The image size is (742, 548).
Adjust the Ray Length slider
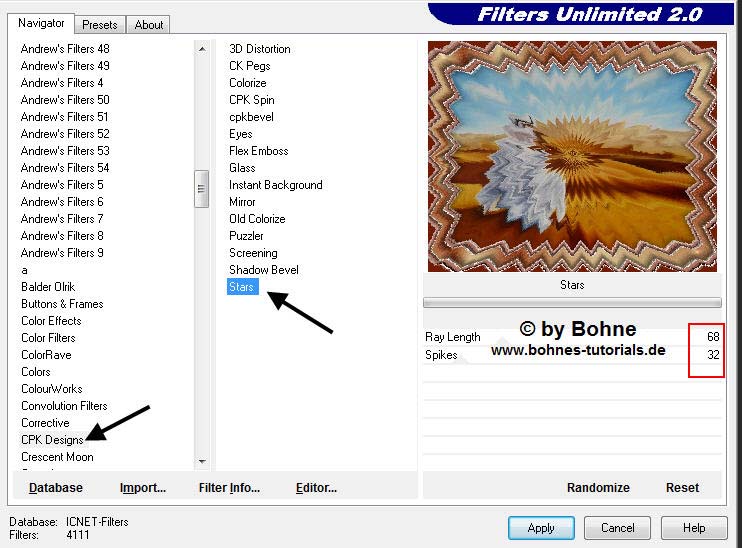tap(570, 337)
